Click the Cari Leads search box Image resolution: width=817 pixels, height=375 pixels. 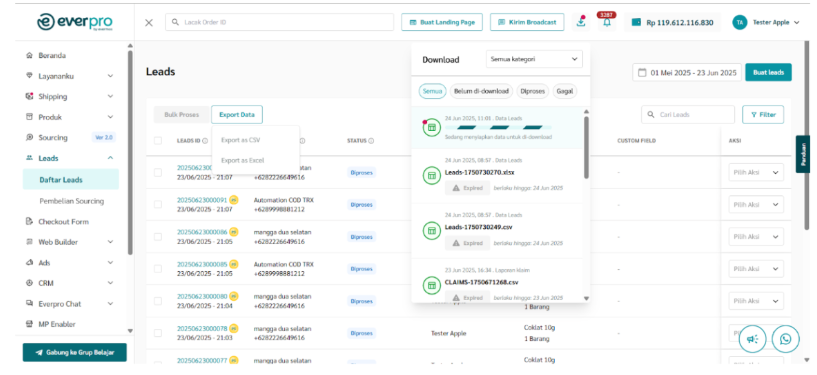pos(688,115)
